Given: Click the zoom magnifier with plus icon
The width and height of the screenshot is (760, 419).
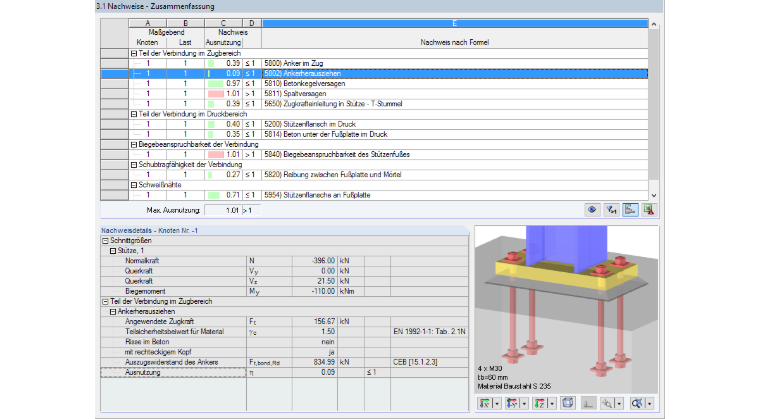Looking at the screenshot, I should tap(607, 403).
